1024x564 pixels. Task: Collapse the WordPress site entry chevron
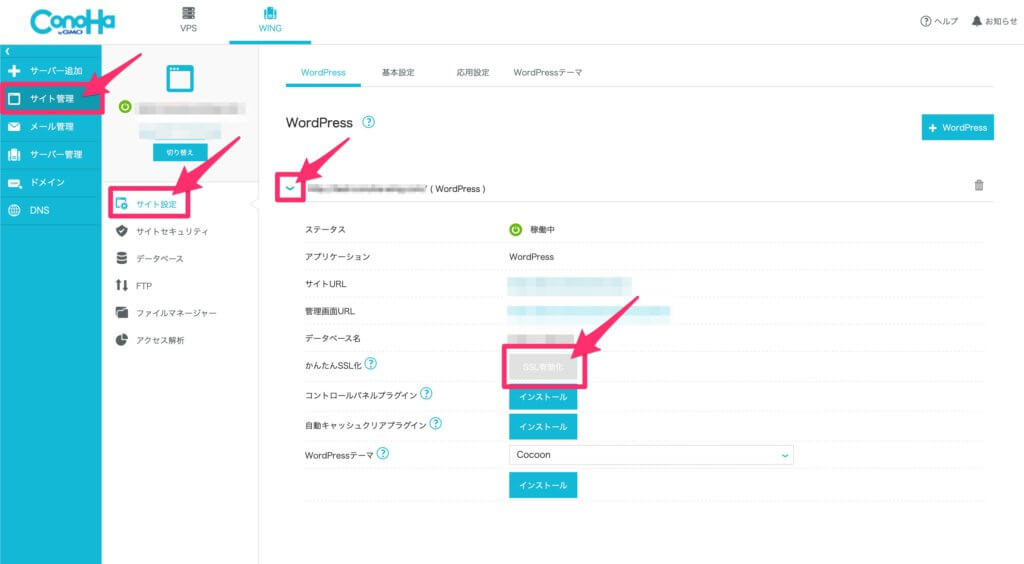point(290,188)
